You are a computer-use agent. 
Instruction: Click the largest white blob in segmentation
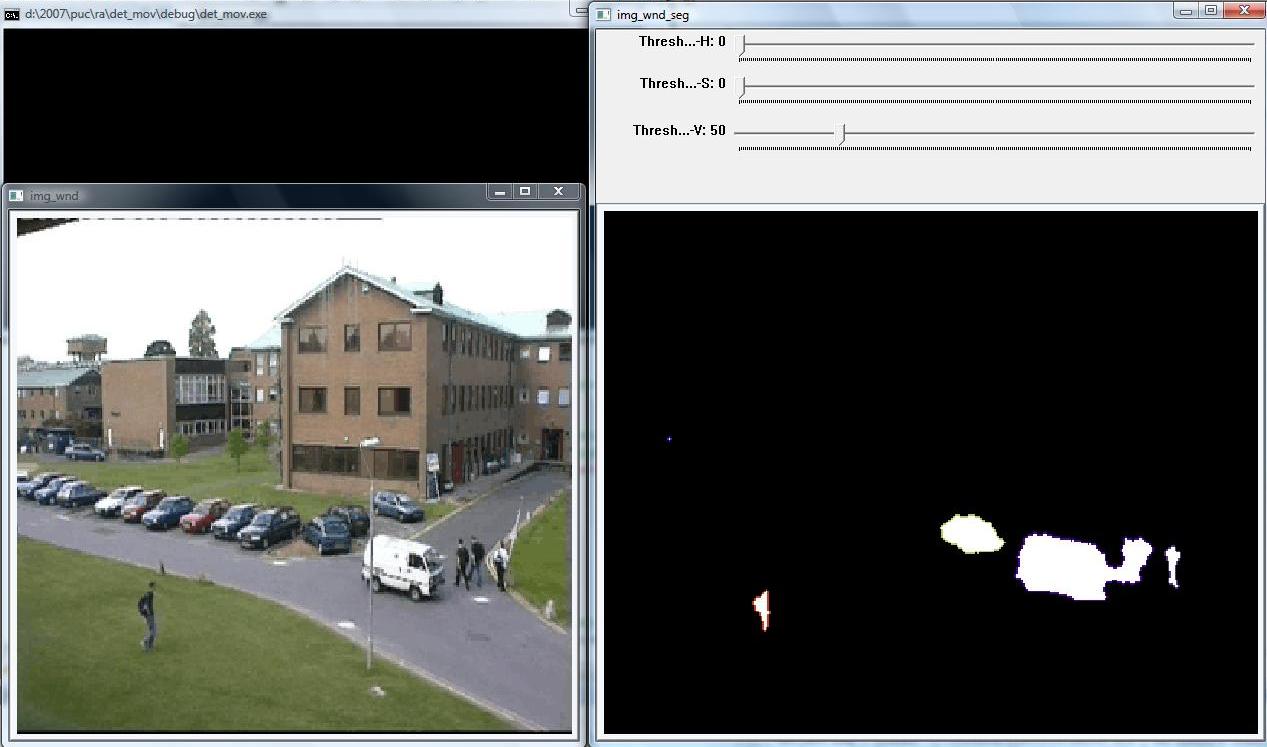pyautogui.click(x=1062, y=566)
